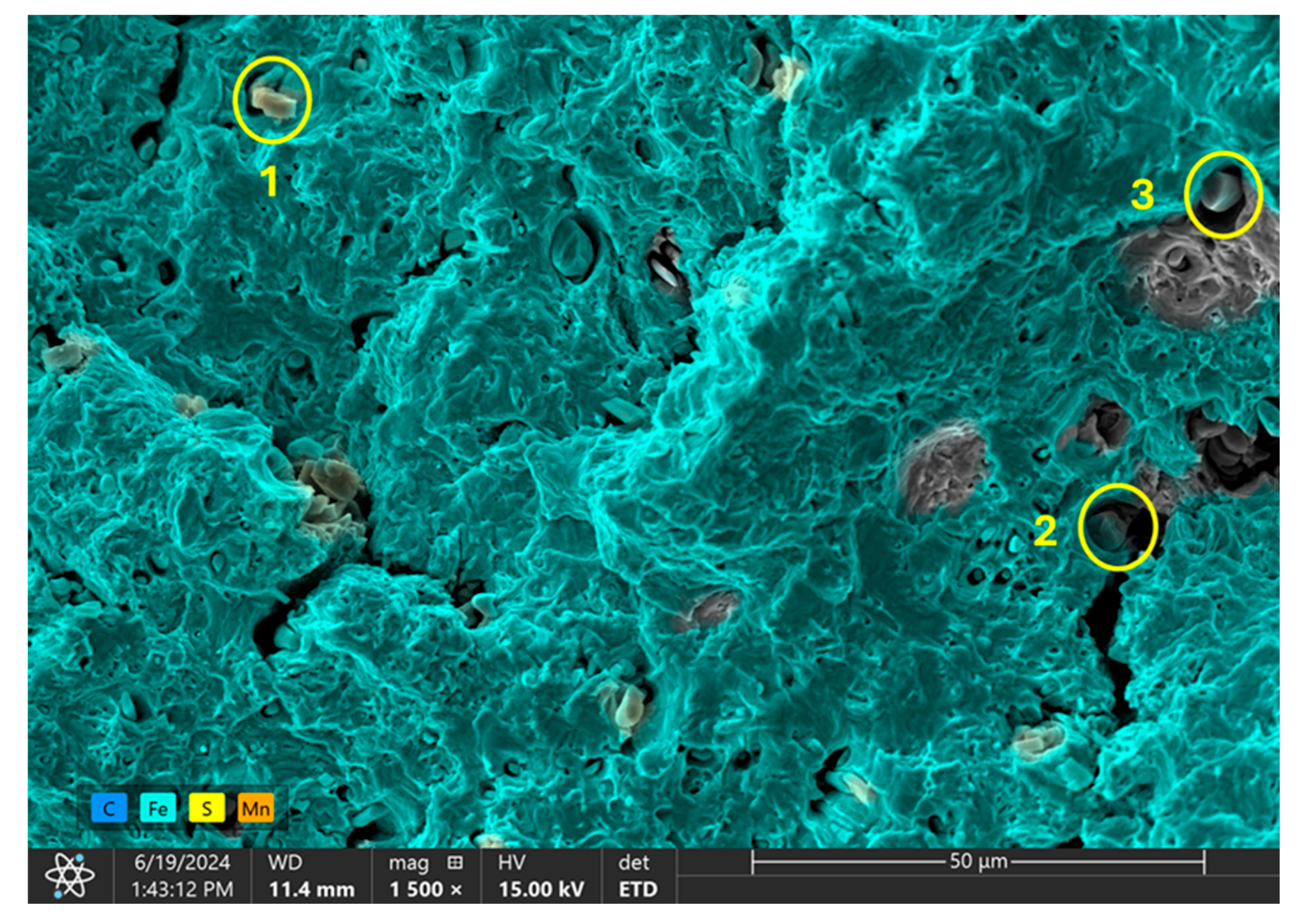Click inside yellow circle number 2
This screenshot has height=924, width=1300.
click(1117, 527)
